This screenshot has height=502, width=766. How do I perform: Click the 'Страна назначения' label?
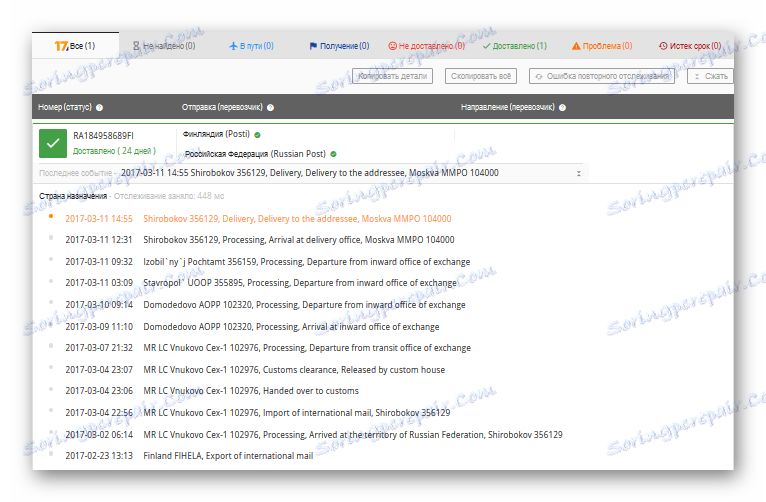73,196
